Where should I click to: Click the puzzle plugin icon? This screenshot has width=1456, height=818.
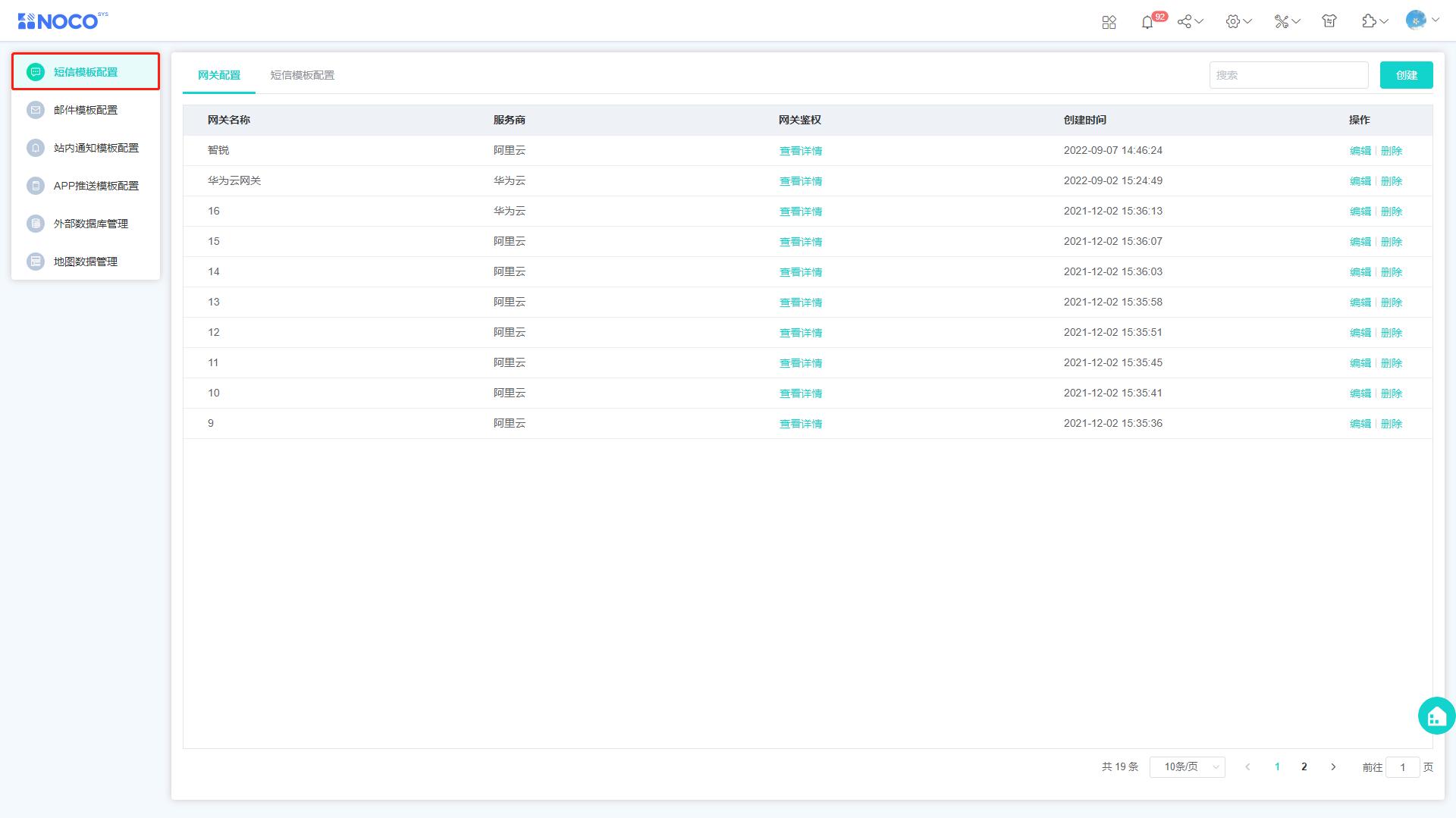click(1369, 21)
